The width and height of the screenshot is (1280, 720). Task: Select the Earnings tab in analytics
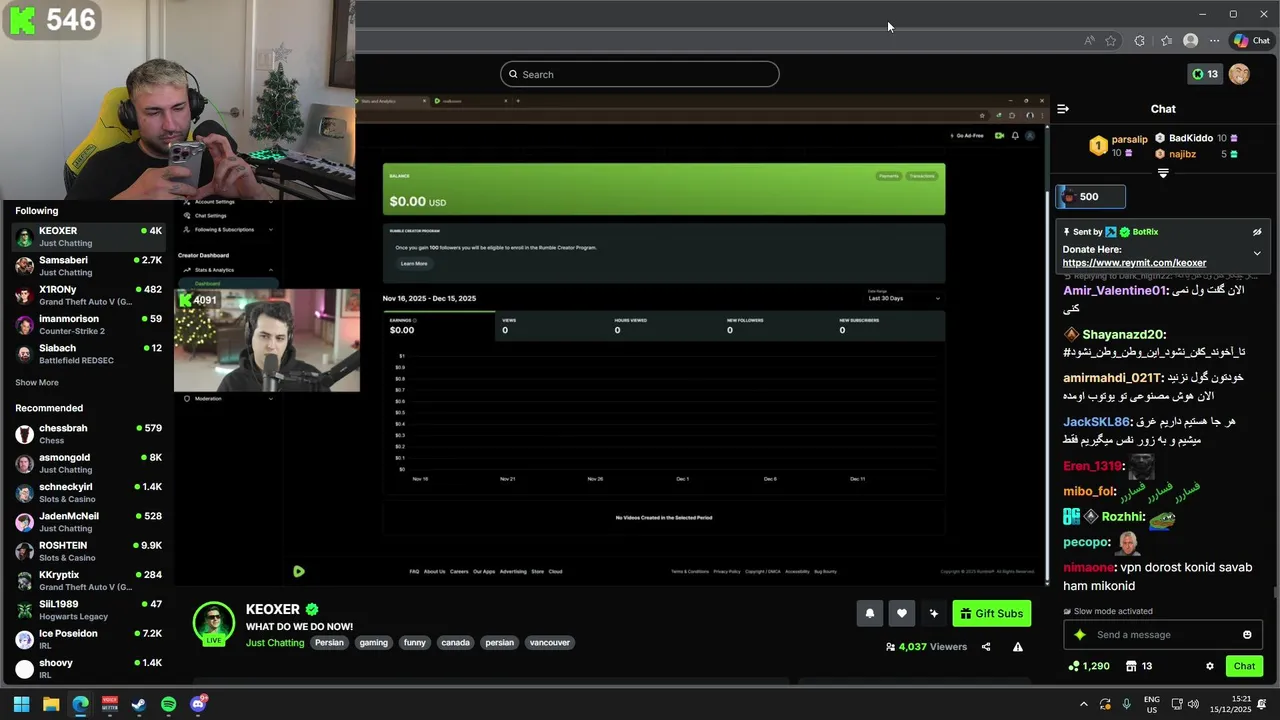439,325
